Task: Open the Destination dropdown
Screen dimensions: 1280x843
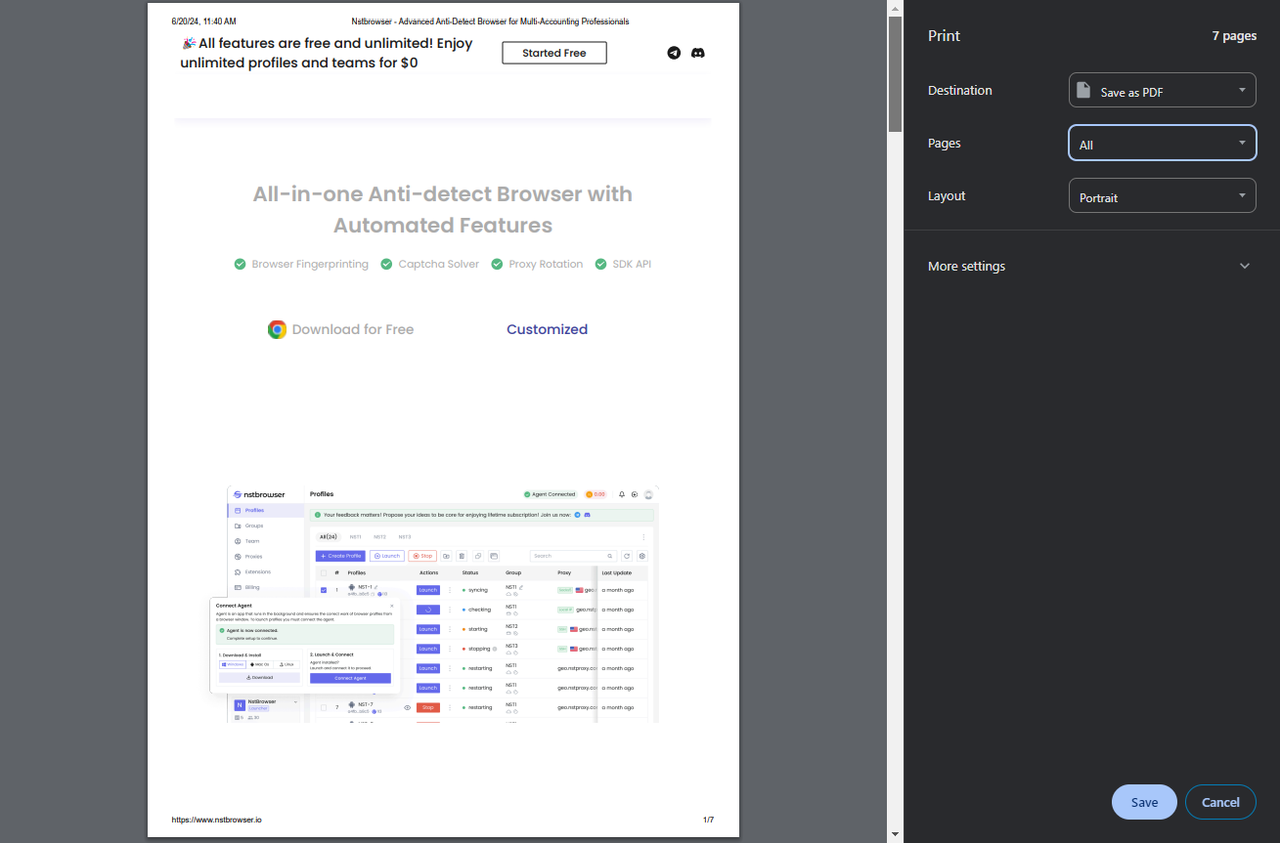Action: [1162, 91]
